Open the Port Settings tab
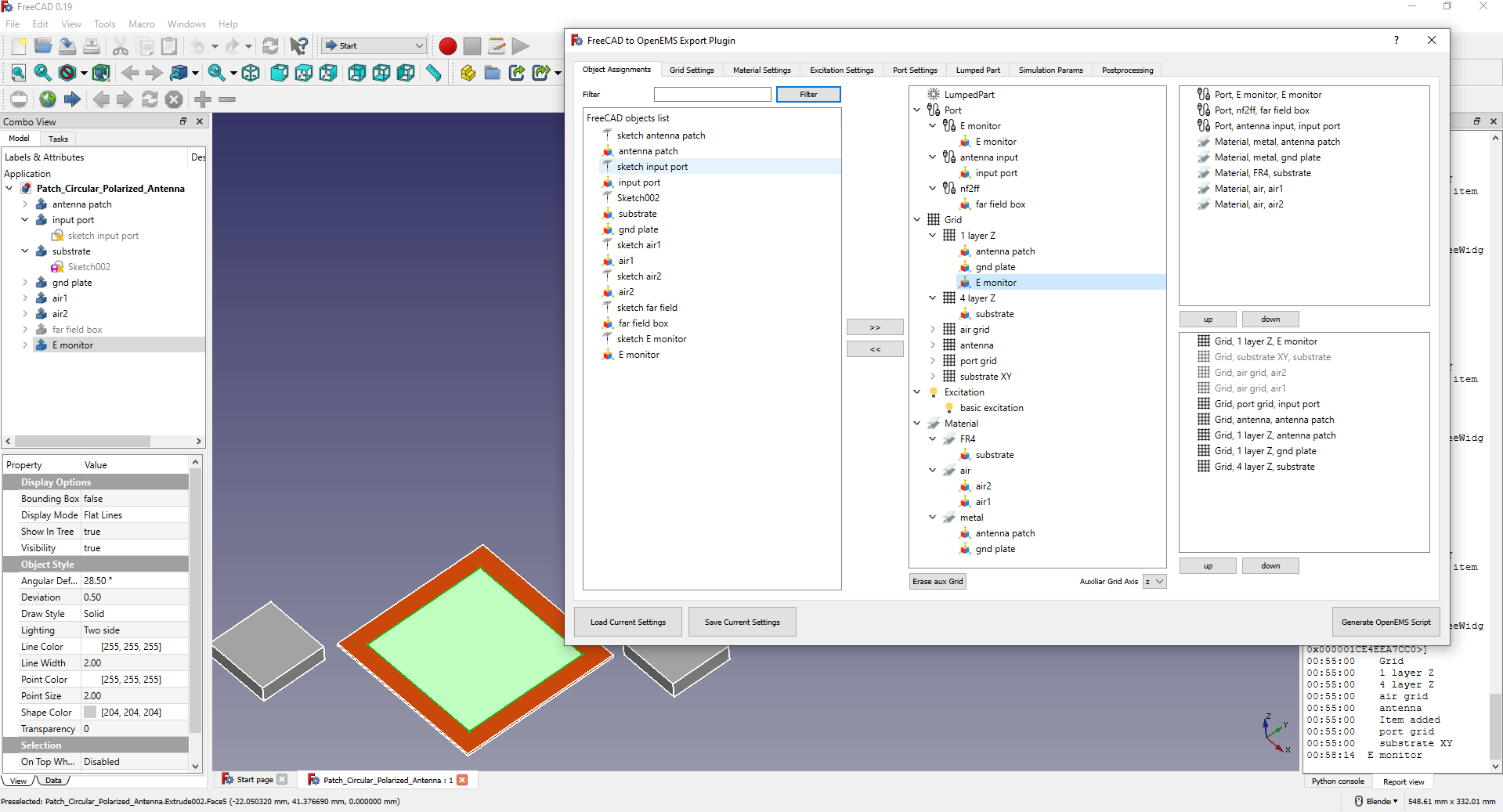Viewport: 1503px width, 812px height. [915, 70]
